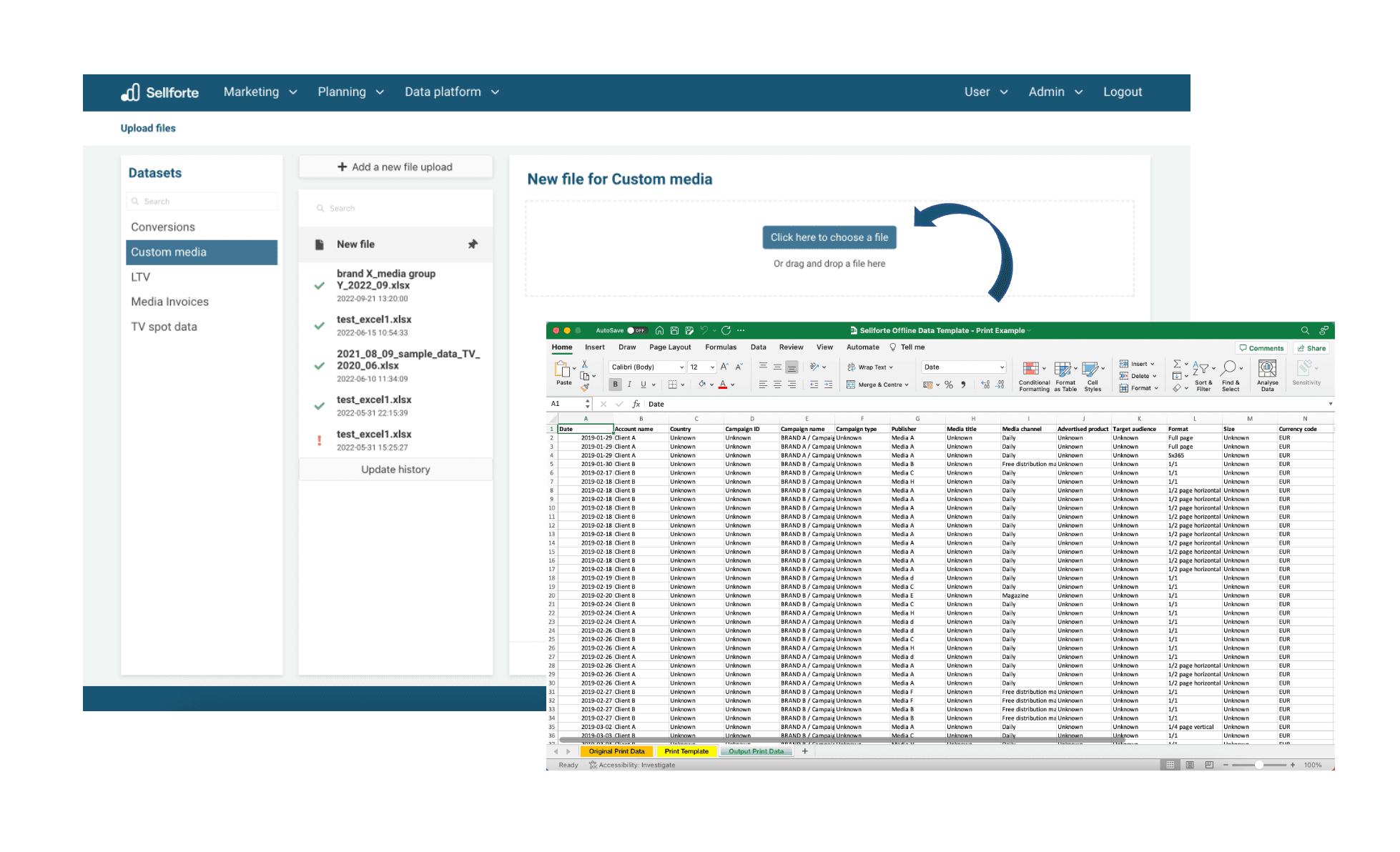Open the Date number format dropdown
Image resolution: width=1400 pixels, height=852 pixels.
click(964, 367)
